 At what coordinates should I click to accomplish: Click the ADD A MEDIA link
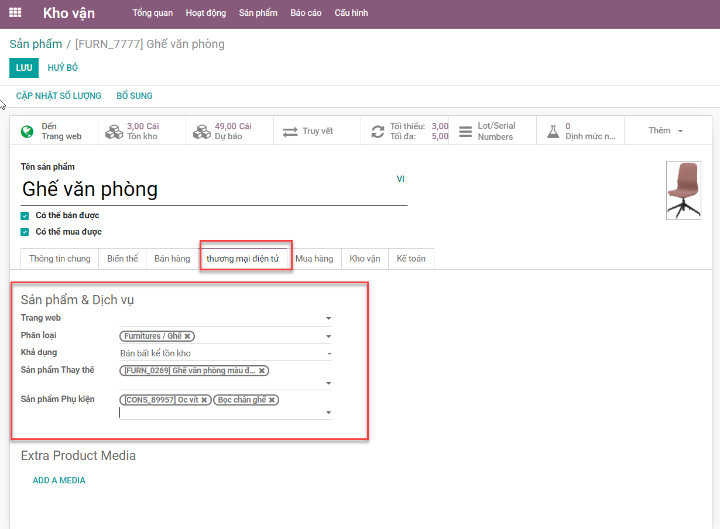[x=59, y=480]
